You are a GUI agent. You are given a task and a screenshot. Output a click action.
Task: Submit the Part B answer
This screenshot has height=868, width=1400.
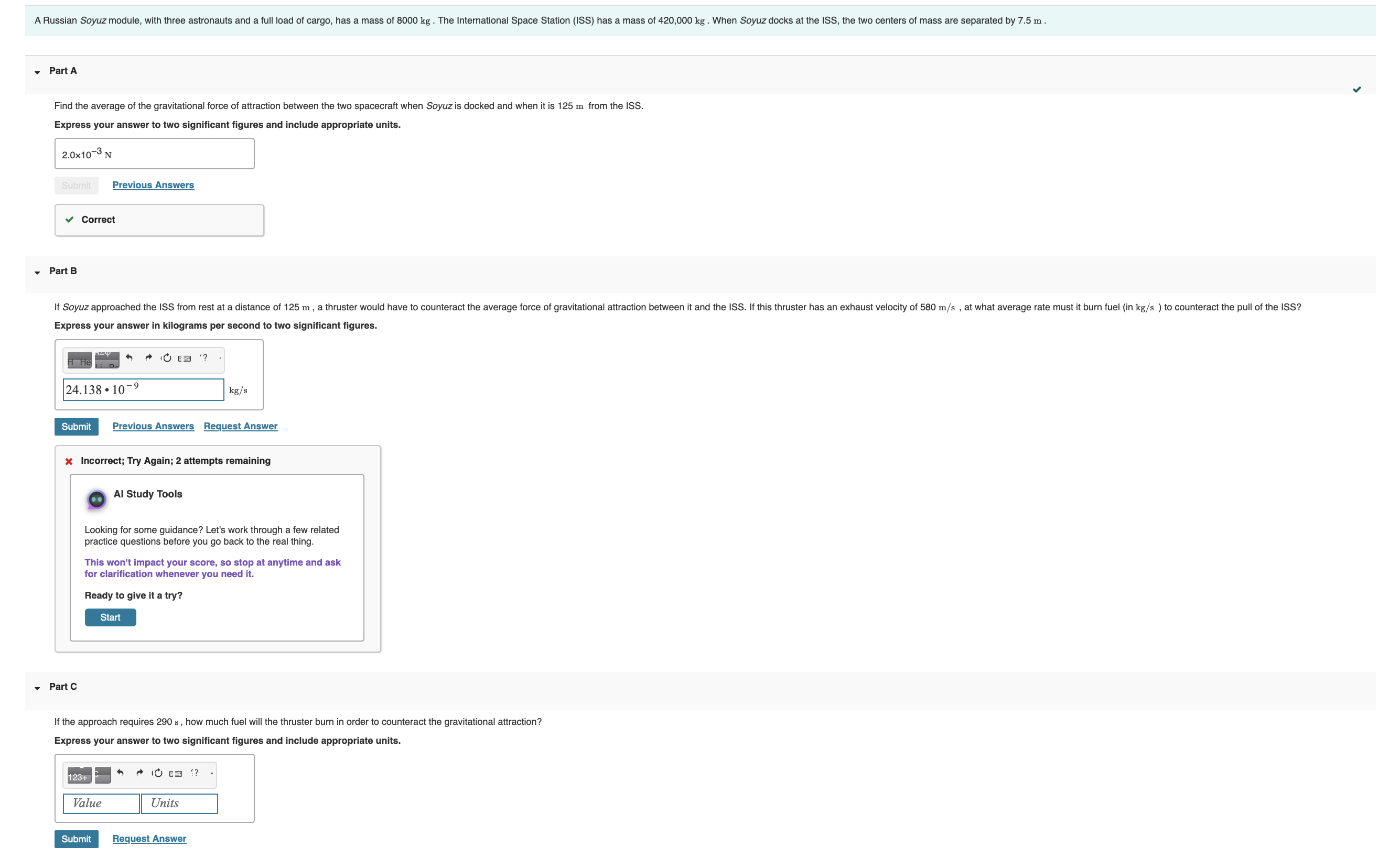click(x=77, y=427)
